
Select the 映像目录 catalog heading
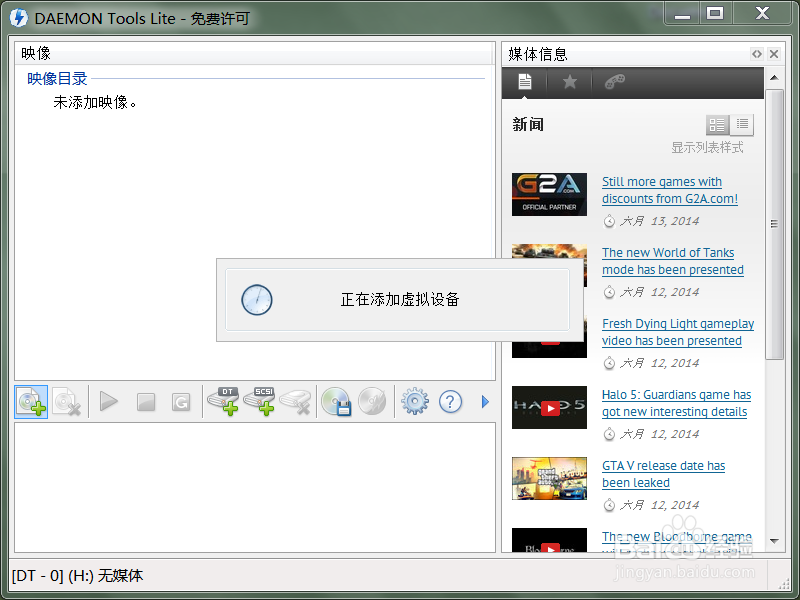tap(57, 79)
